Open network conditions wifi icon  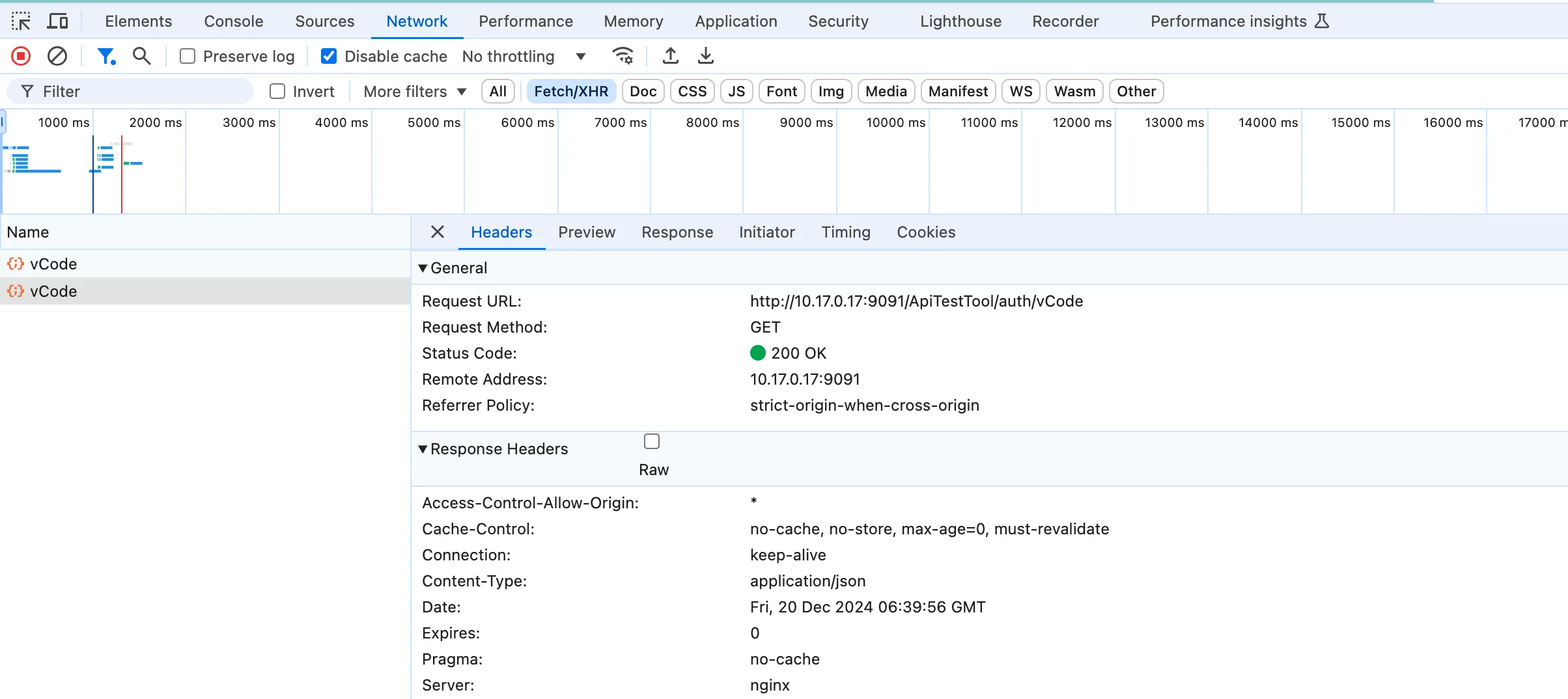(x=623, y=56)
